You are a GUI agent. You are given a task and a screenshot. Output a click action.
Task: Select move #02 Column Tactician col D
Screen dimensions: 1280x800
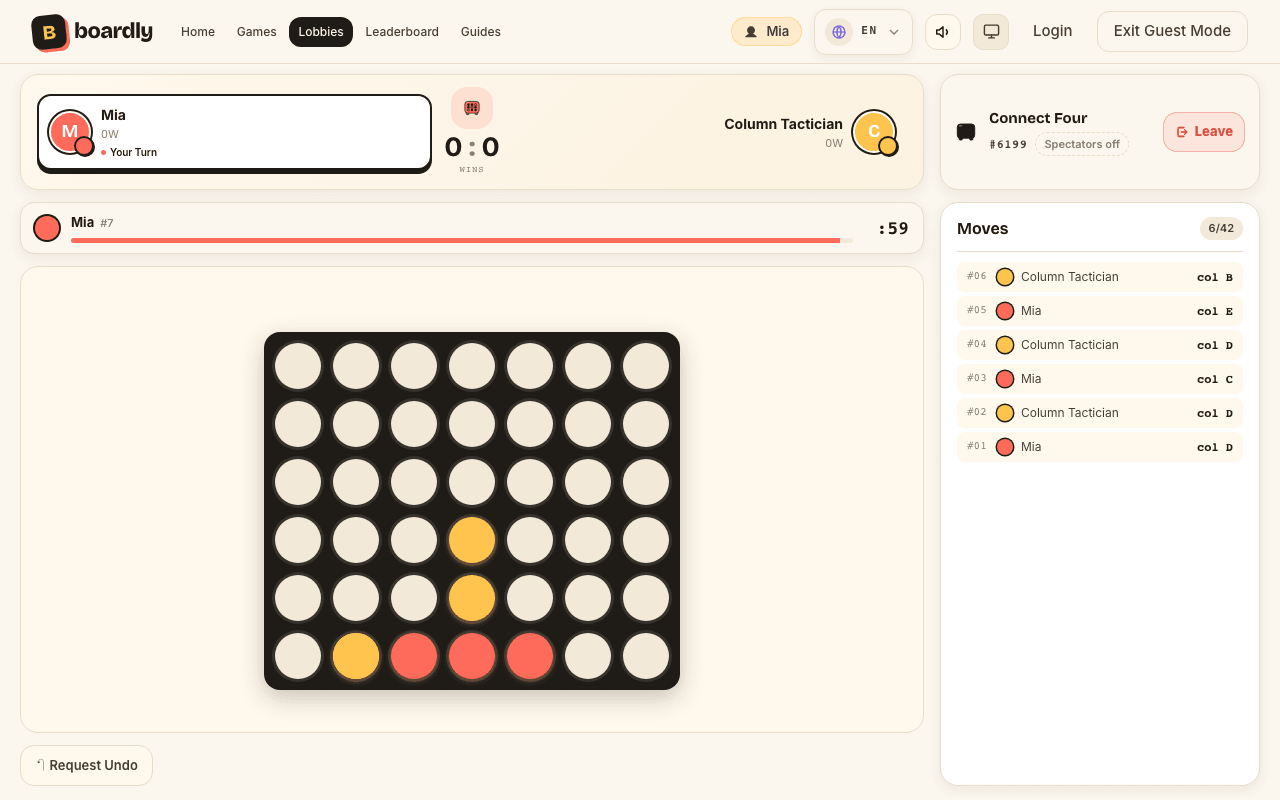[x=1100, y=413]
